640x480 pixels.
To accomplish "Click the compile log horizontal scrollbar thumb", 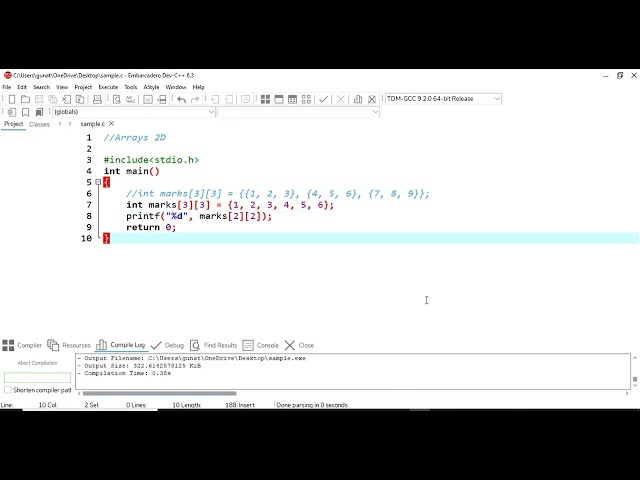I will point(160,393).
